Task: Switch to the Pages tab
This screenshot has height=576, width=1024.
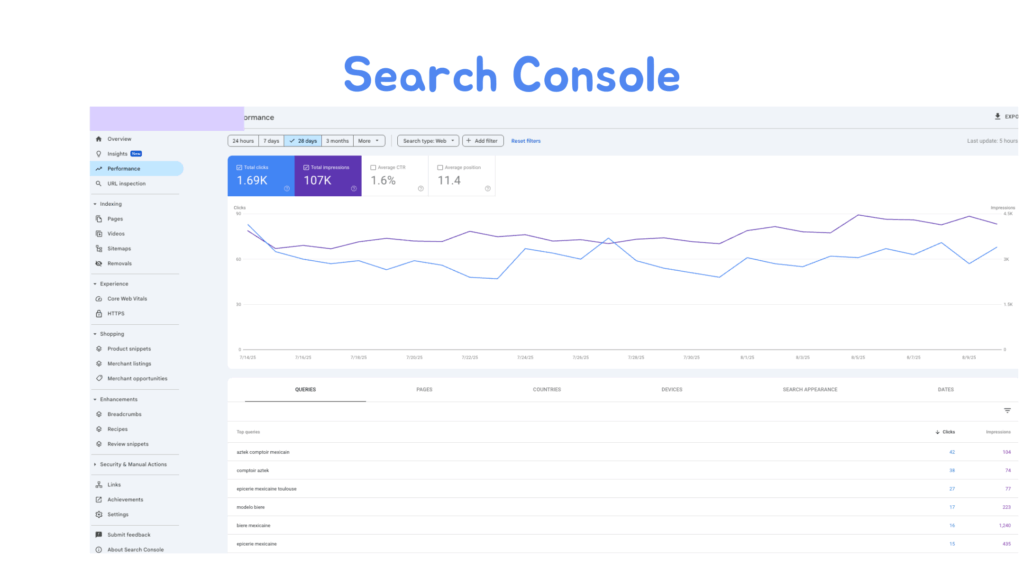Action: click(x=424, y=390)
